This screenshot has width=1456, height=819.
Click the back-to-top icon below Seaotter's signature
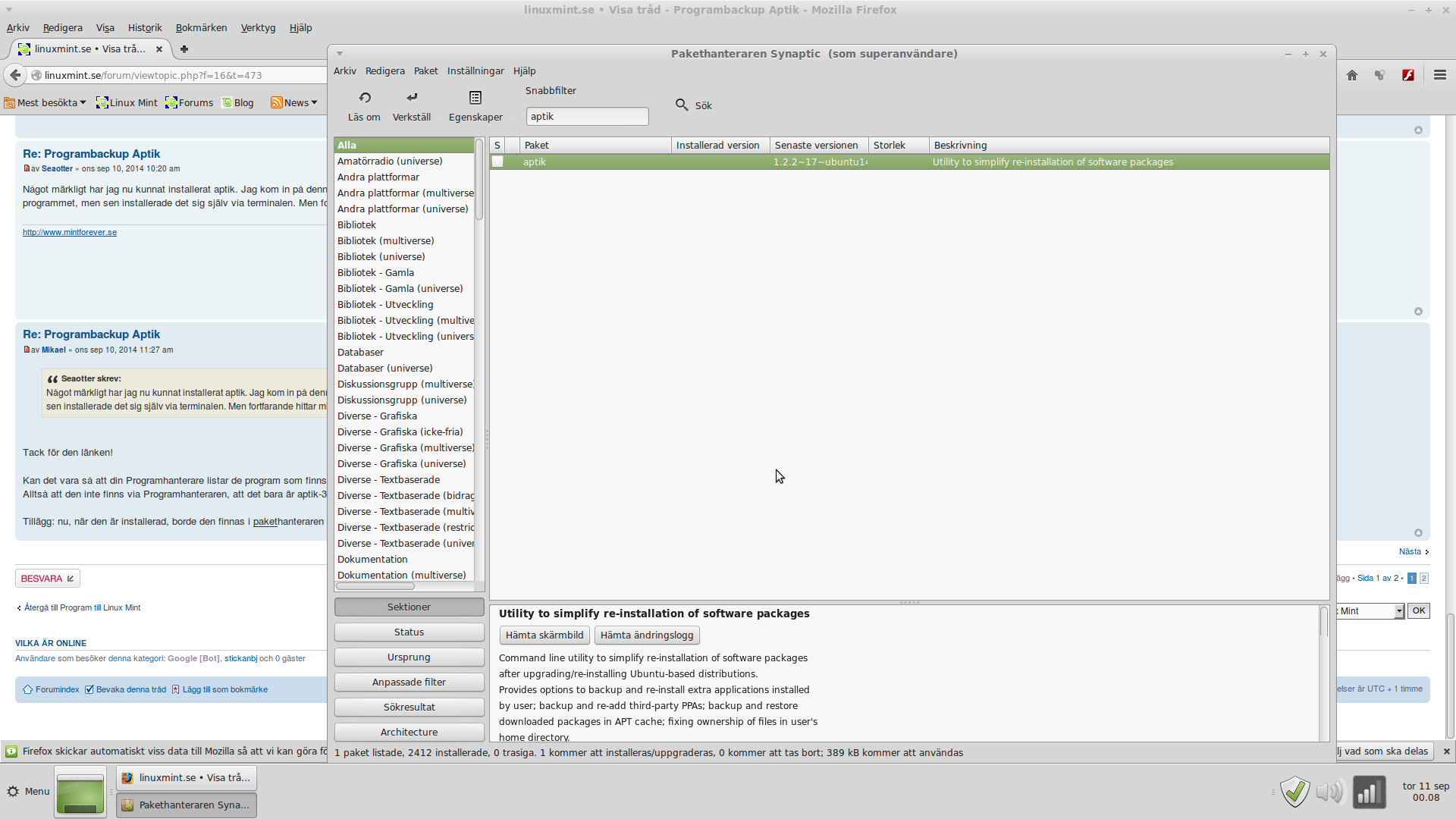pos(1418,312)
